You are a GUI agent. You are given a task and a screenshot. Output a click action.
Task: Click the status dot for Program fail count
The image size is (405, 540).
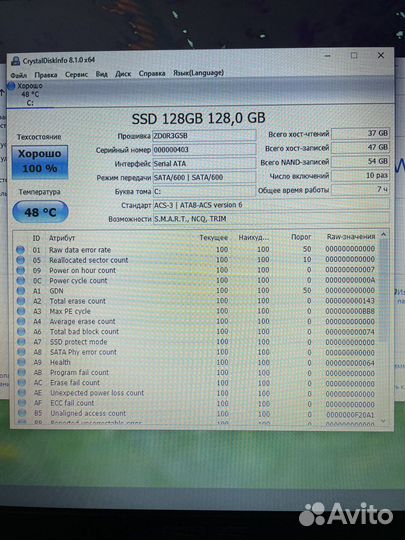pos(22,372)
